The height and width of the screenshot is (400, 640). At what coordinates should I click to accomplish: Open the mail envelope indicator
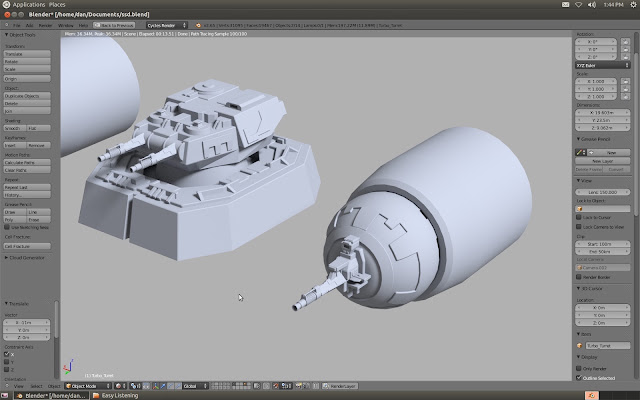coord(565,4)
